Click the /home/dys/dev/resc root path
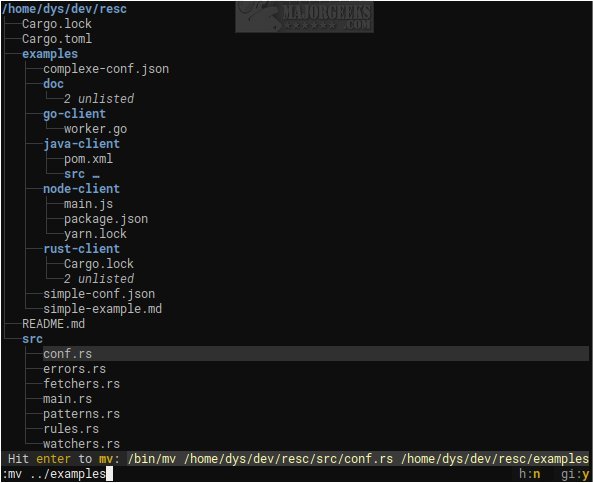593x483 pixels. tap(64, 9)
